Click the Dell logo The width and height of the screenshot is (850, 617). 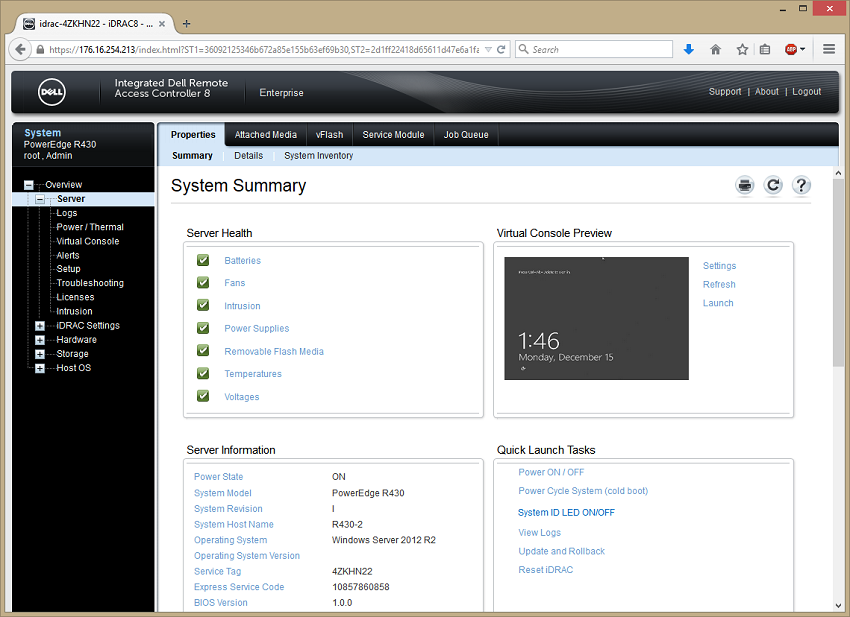51,92
